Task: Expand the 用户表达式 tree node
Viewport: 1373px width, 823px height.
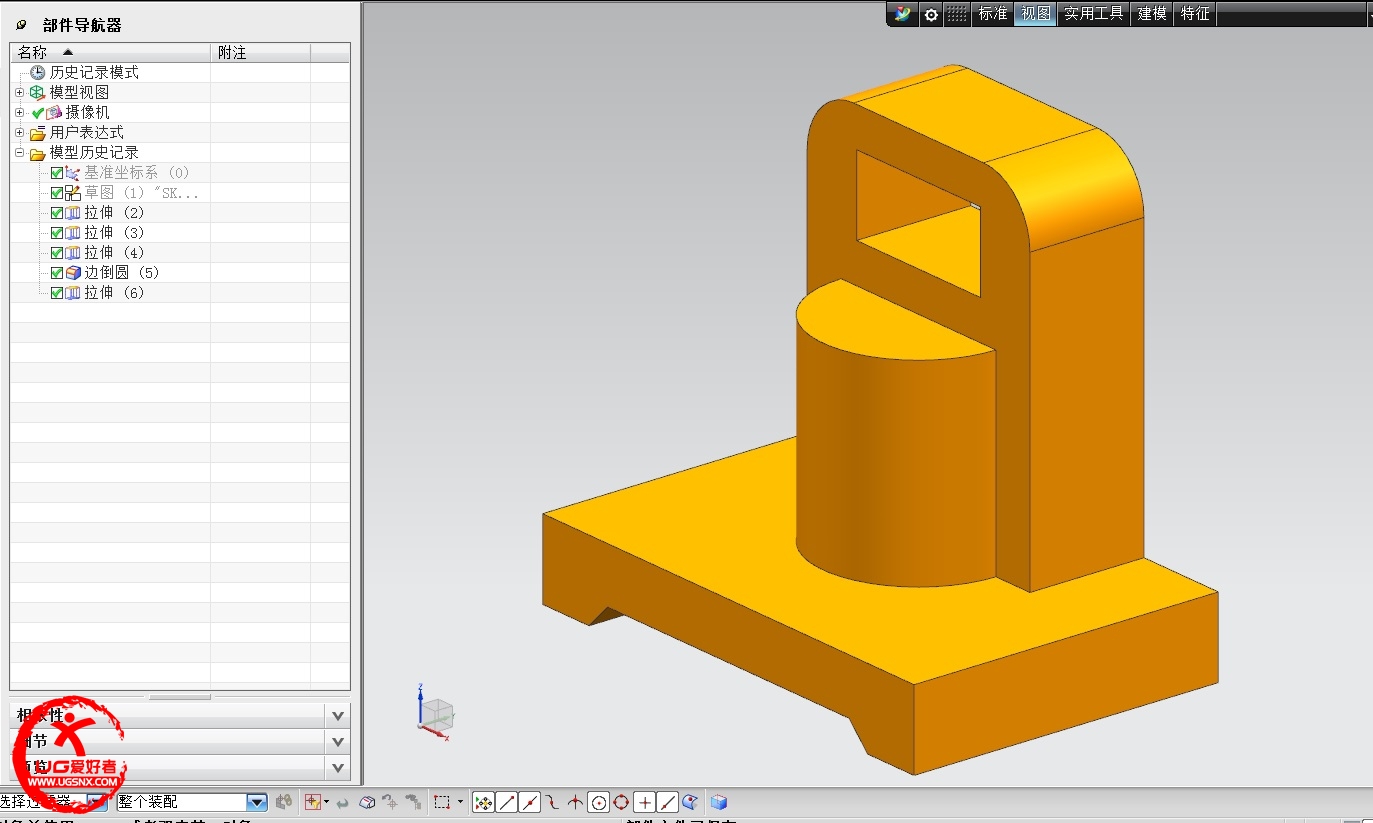Action: click(19, 132)
